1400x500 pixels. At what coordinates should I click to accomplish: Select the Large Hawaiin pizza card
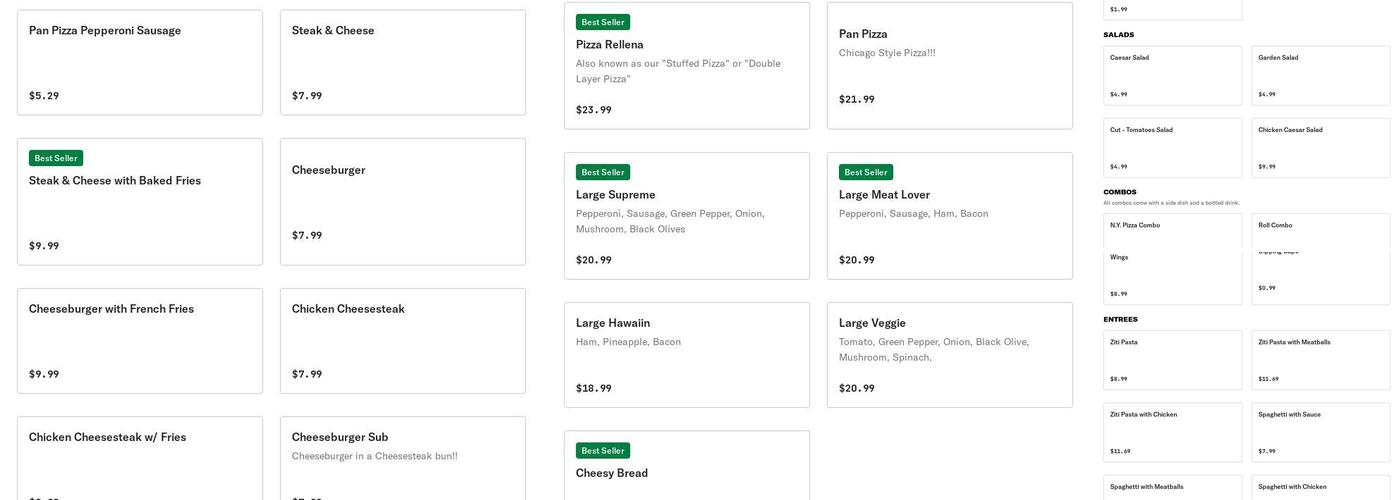pos(686,354)
